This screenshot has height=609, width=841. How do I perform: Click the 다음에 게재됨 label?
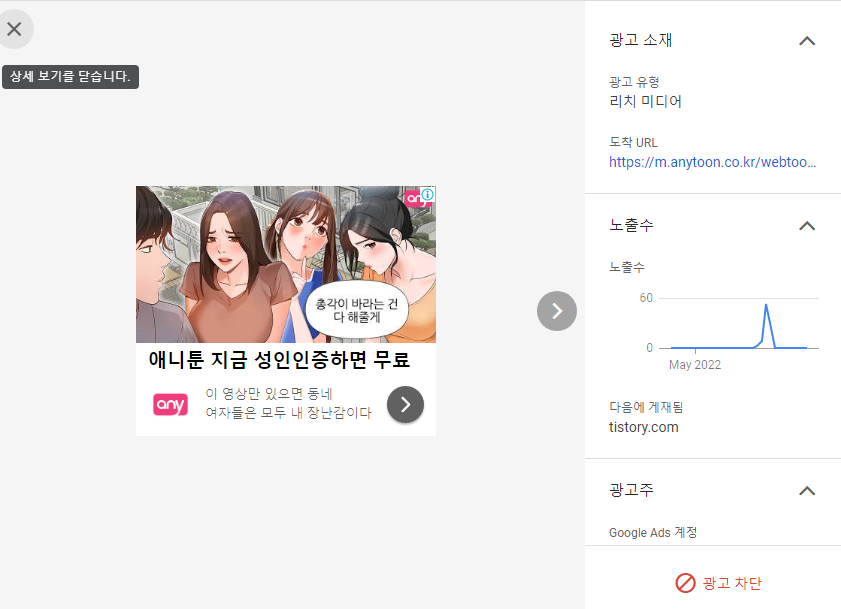646,407
